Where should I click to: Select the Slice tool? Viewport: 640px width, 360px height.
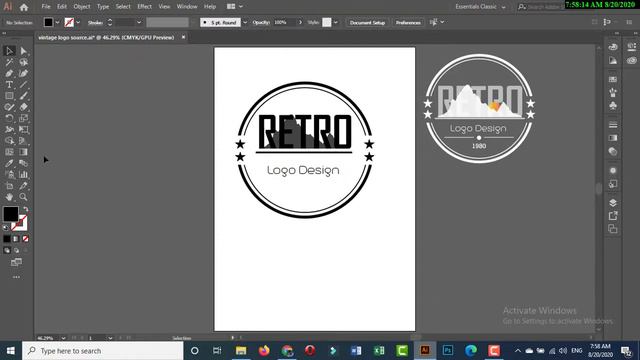[x=23, y=186]
